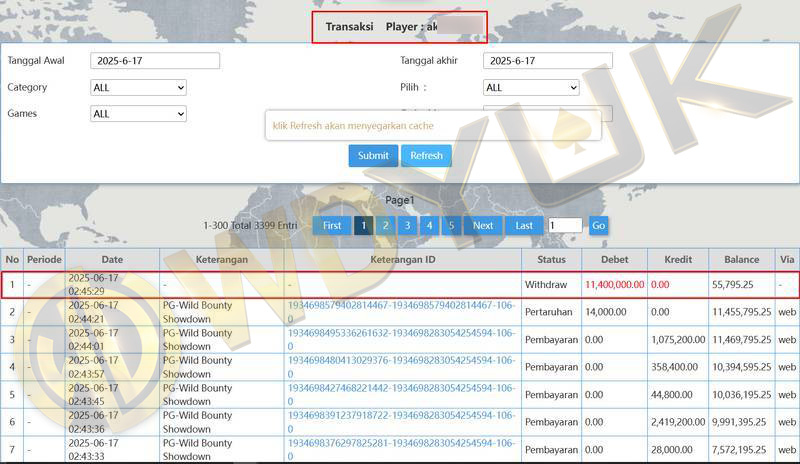Open the ID link starting 1934698376297825281
This screenshot has width=800, height=464.
pos(402,450)
